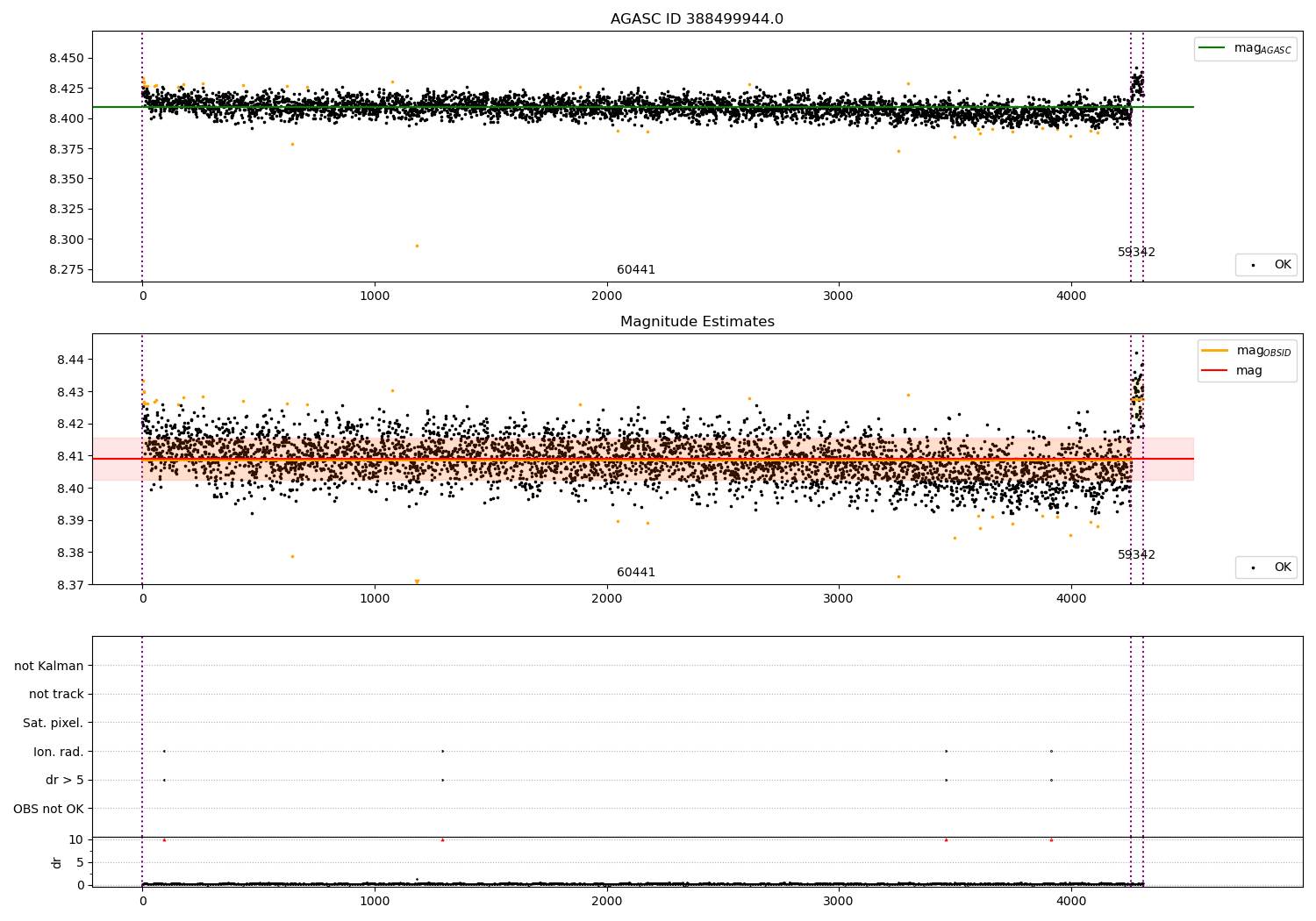Click the orange mag OBSID legend entry
The height and width of the screenshot is (921, 1316).
(x=1246, y=351)
